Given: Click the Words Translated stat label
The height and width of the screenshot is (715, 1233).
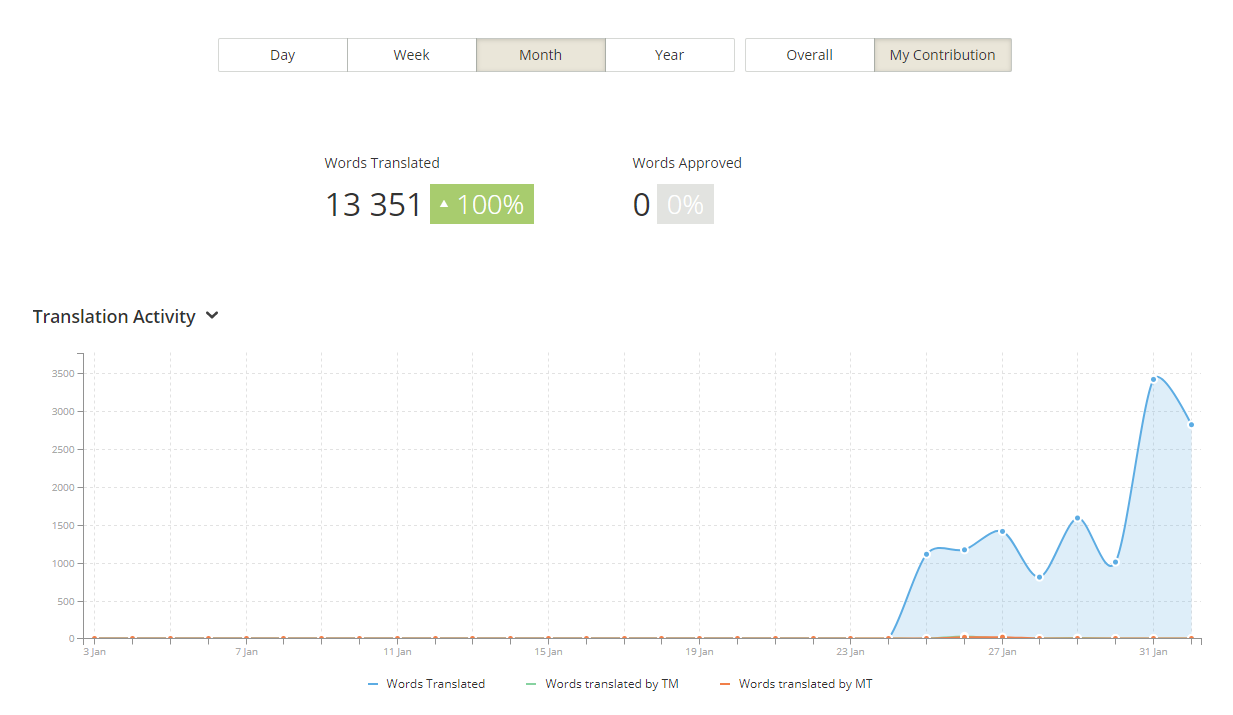Looking at the screenshot, I should click(382, 163).
